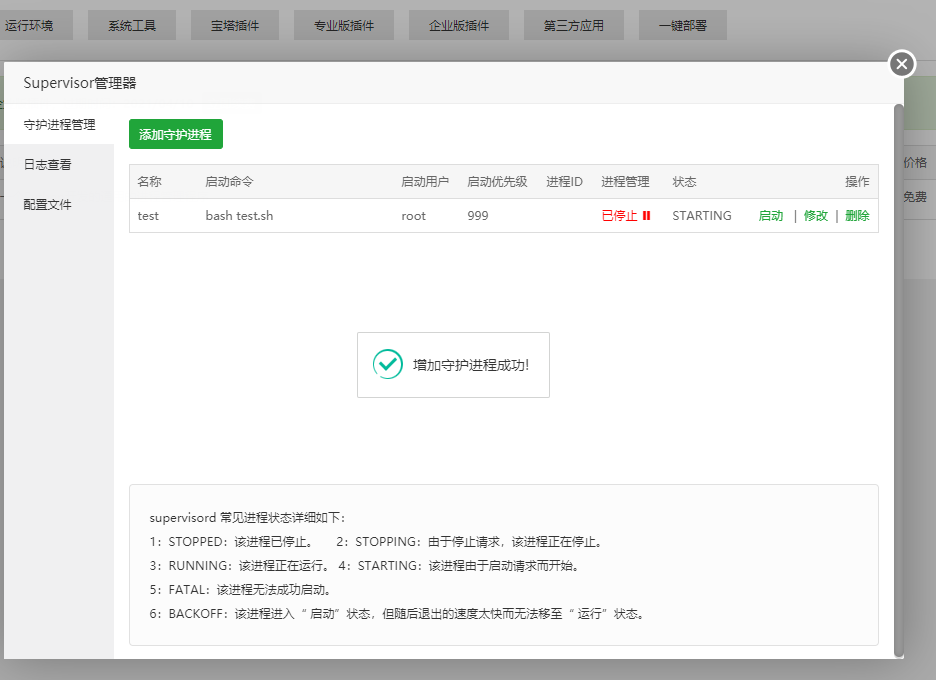Select the 系统工具 category tab

click(x=132, y=26)
